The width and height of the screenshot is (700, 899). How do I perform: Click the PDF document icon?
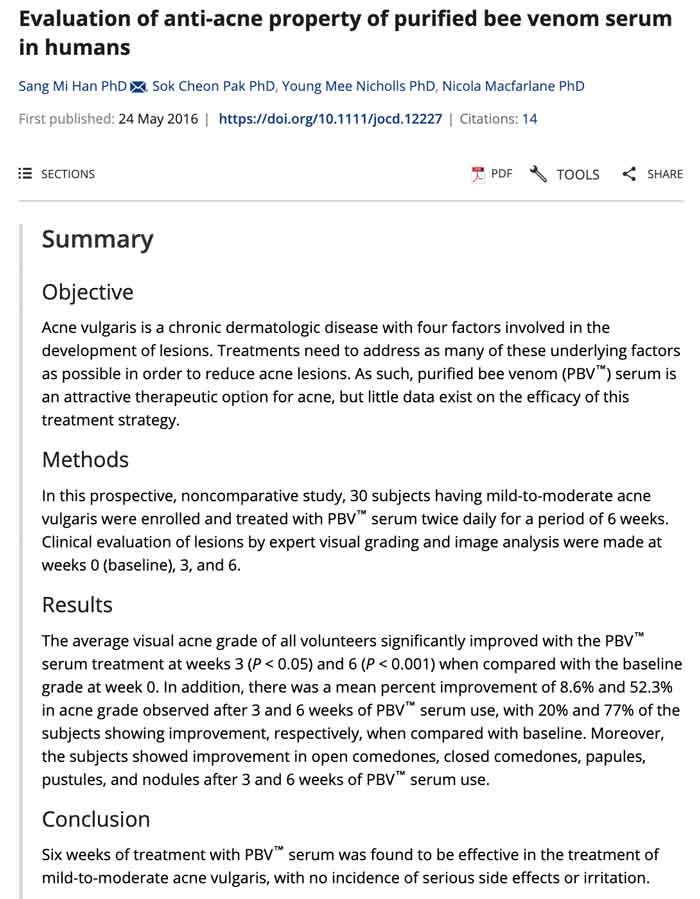[x=477, y=174]
